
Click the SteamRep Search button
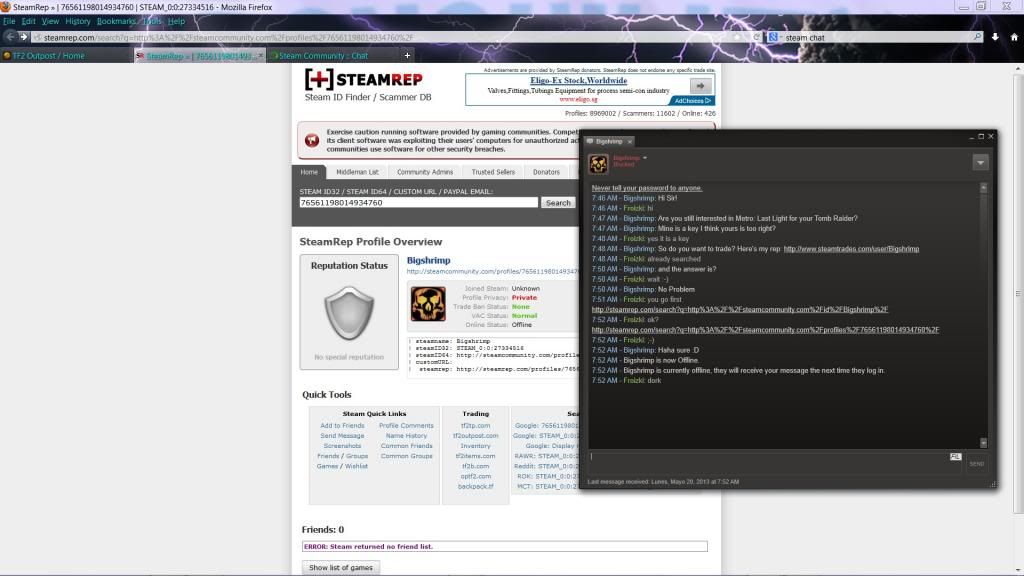[558, 203]
